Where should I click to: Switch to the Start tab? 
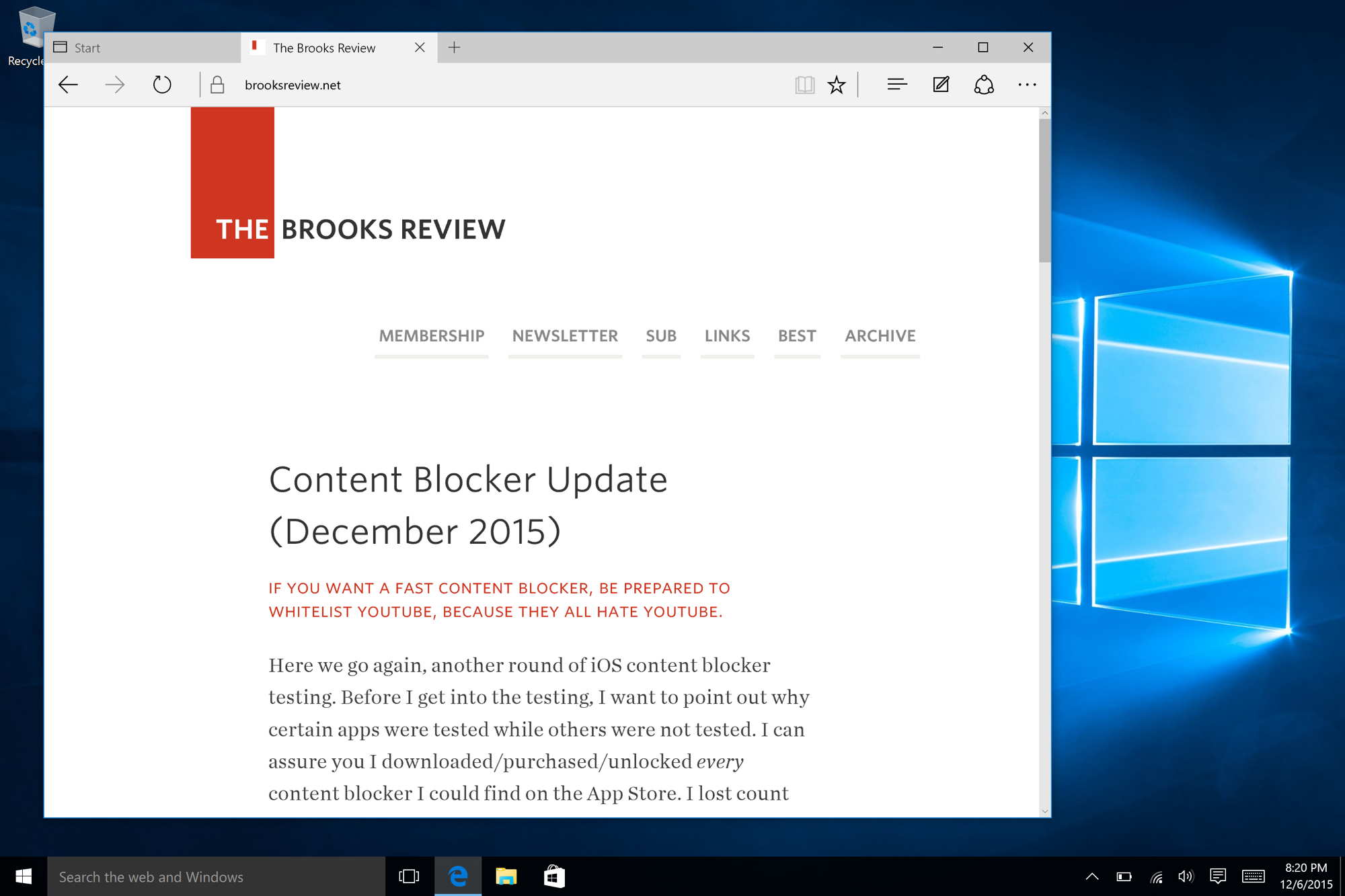tap(143, 48)
